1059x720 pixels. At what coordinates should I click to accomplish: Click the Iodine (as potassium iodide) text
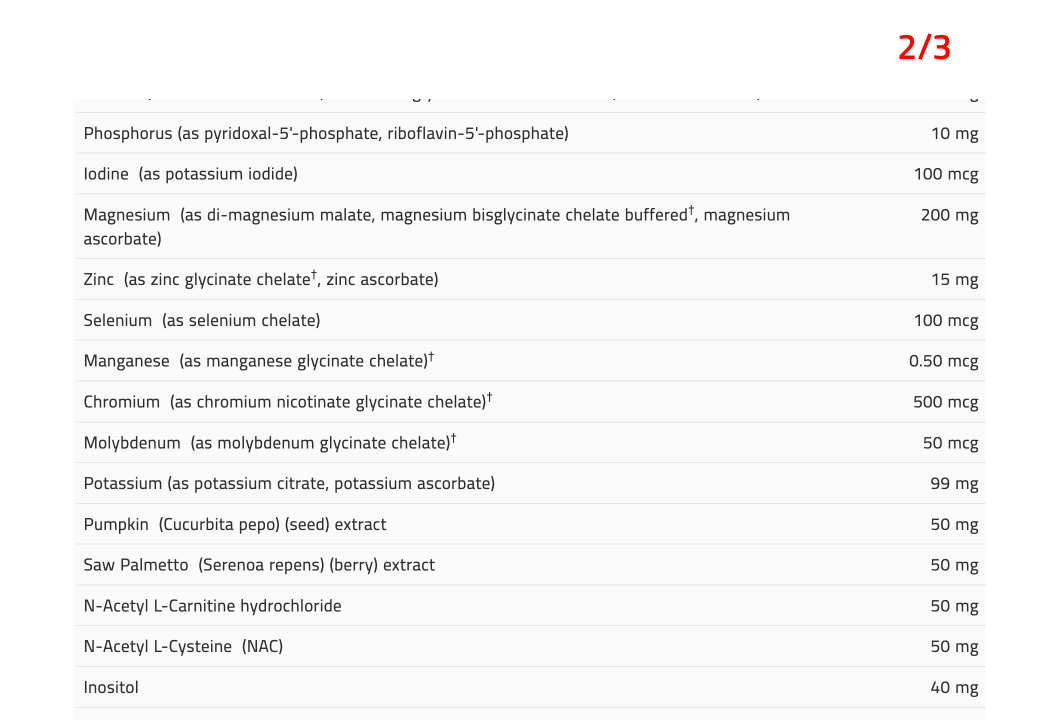pyautogui.click(x=190, y=174)
